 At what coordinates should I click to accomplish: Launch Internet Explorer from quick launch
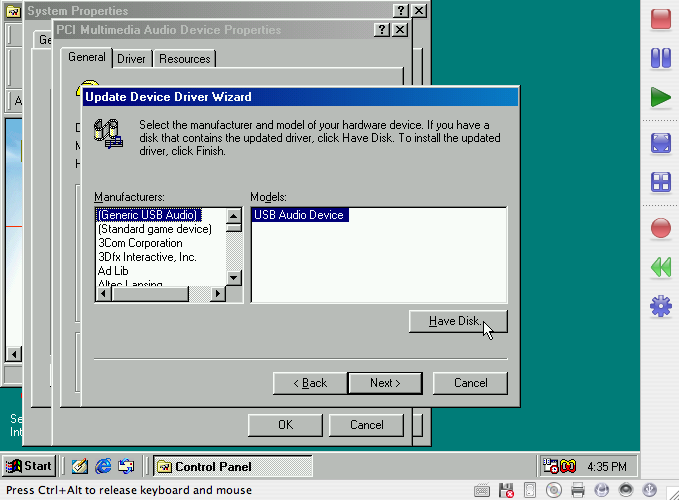tap(103, 466)
